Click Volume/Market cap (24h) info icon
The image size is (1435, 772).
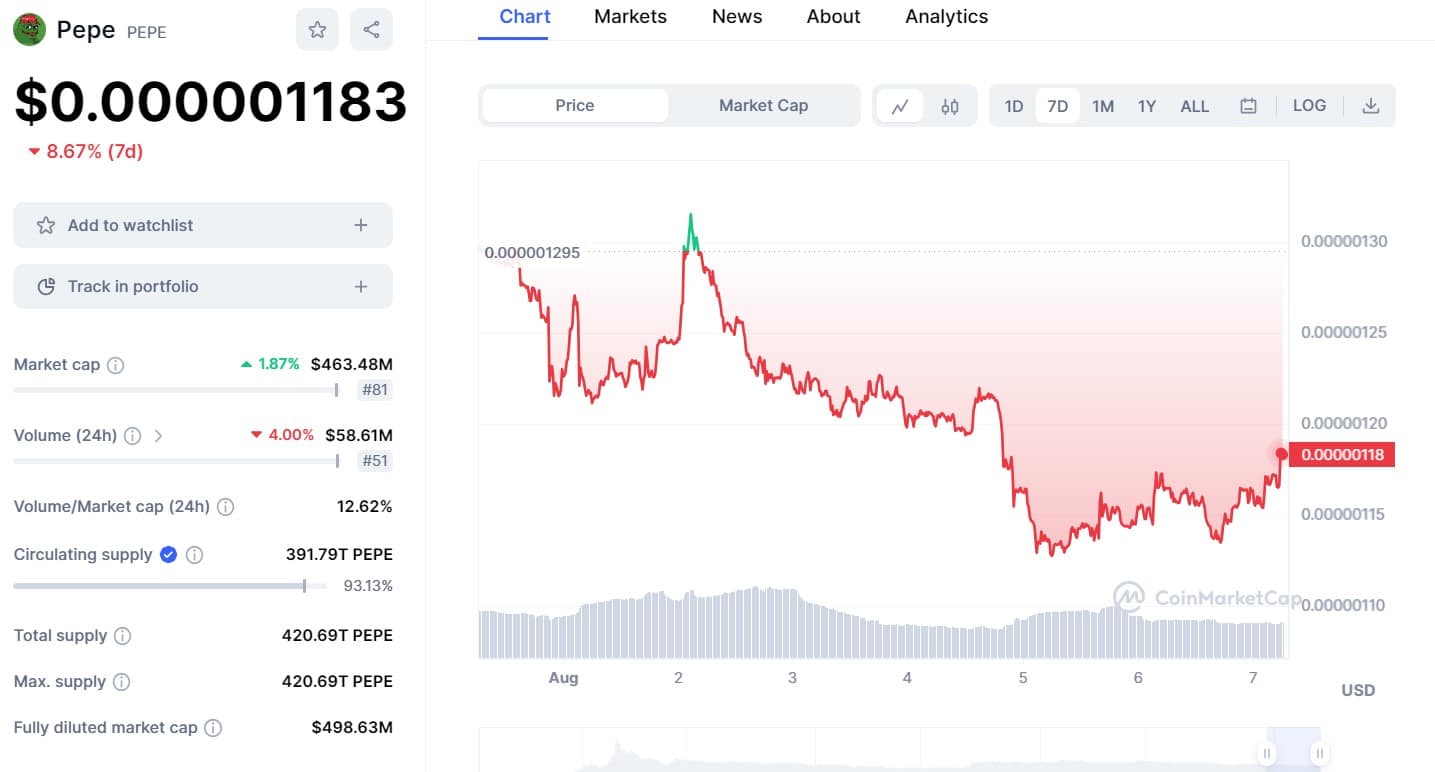[x=226, y=507]
